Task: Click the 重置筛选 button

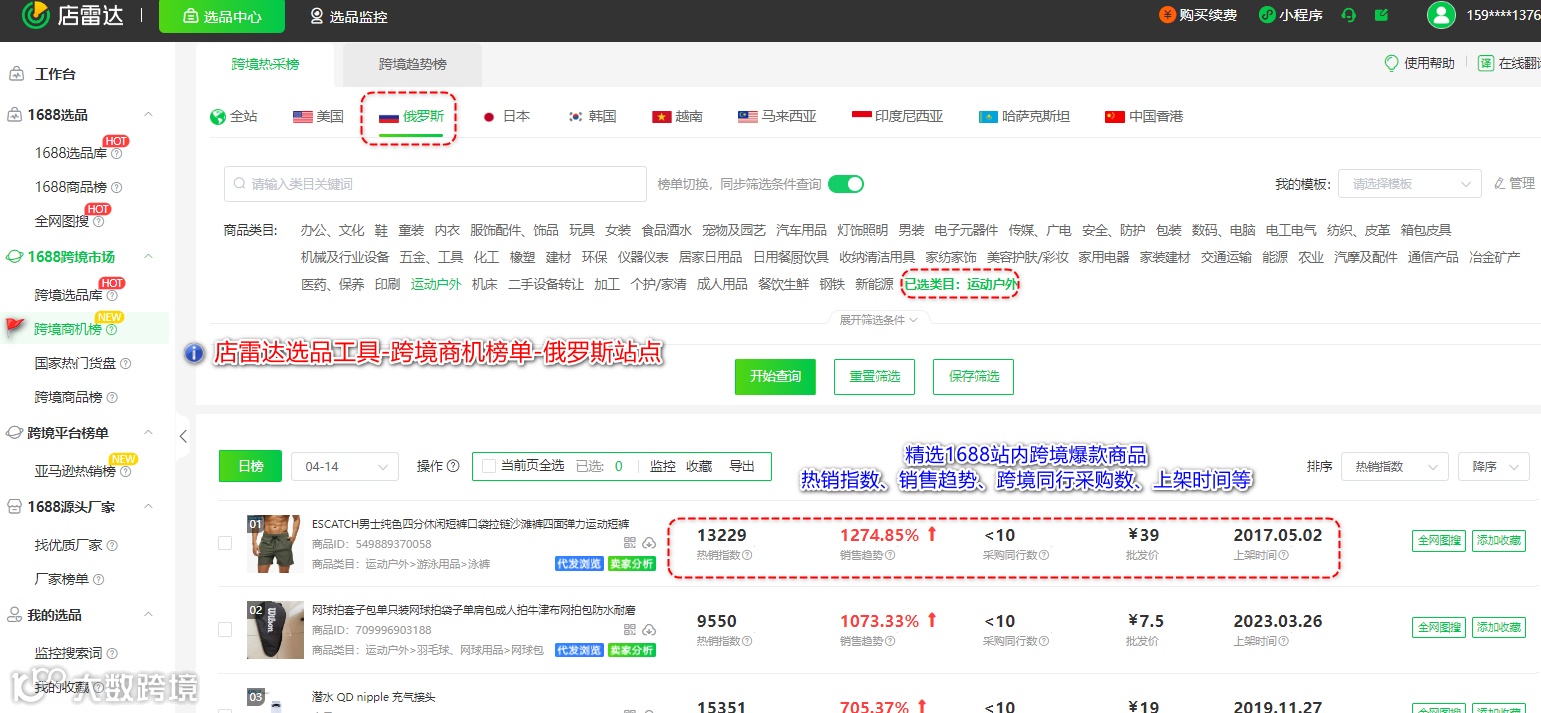Action: point(875,377)
